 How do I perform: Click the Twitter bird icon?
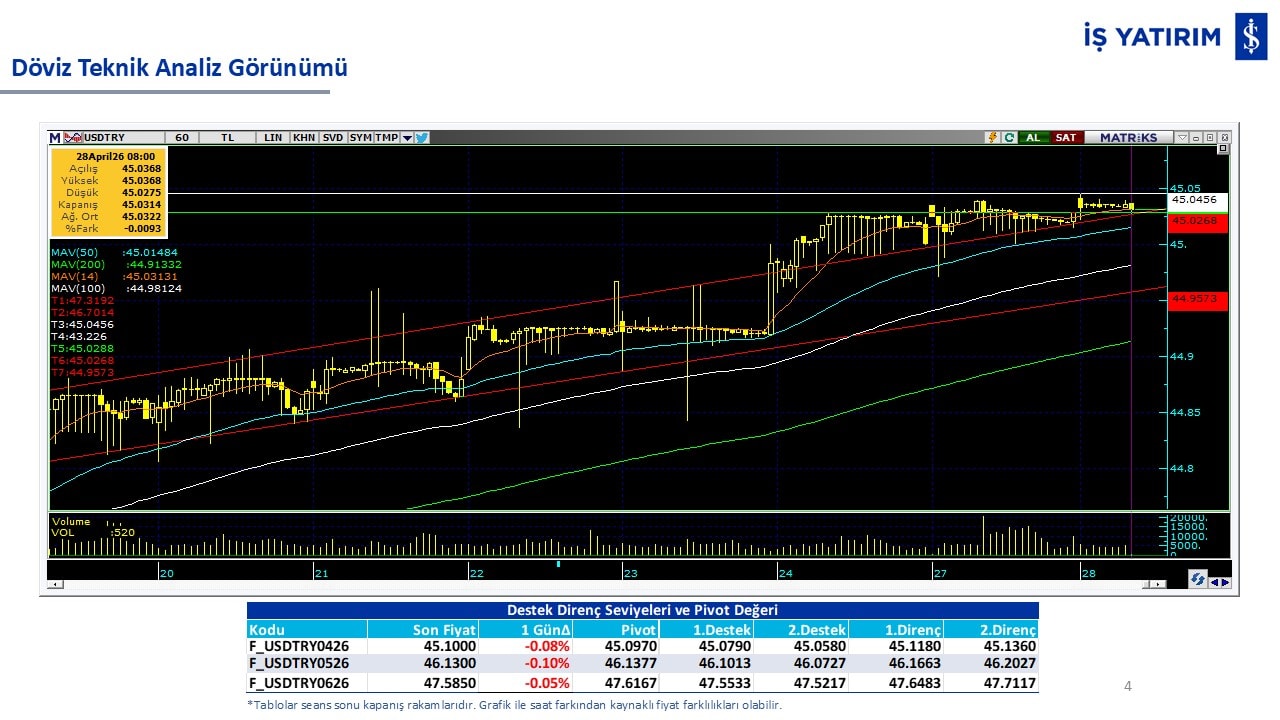pos(422,138)
